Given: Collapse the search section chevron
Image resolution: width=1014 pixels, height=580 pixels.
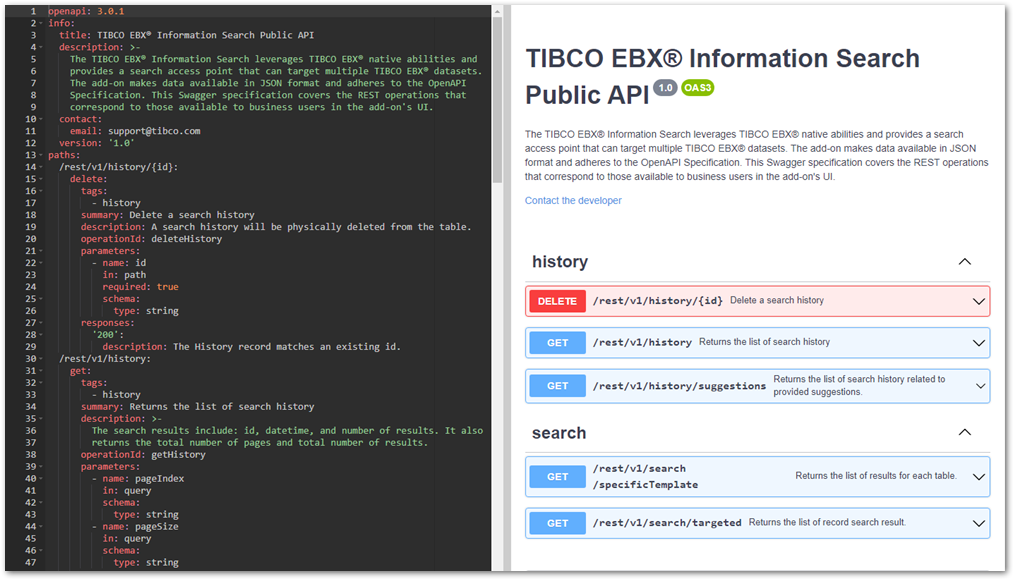Looking at the screenshot, I should [964, 433].
